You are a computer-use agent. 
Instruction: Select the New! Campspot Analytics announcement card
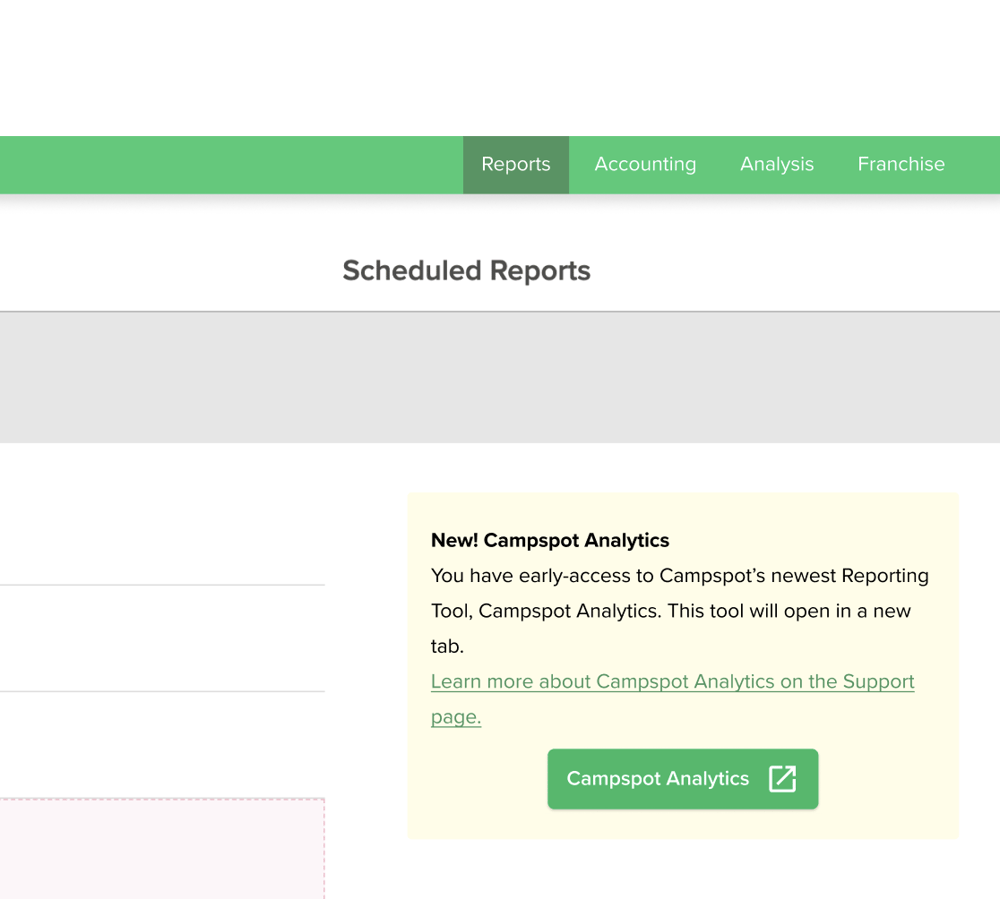click(x=683, y=665)
